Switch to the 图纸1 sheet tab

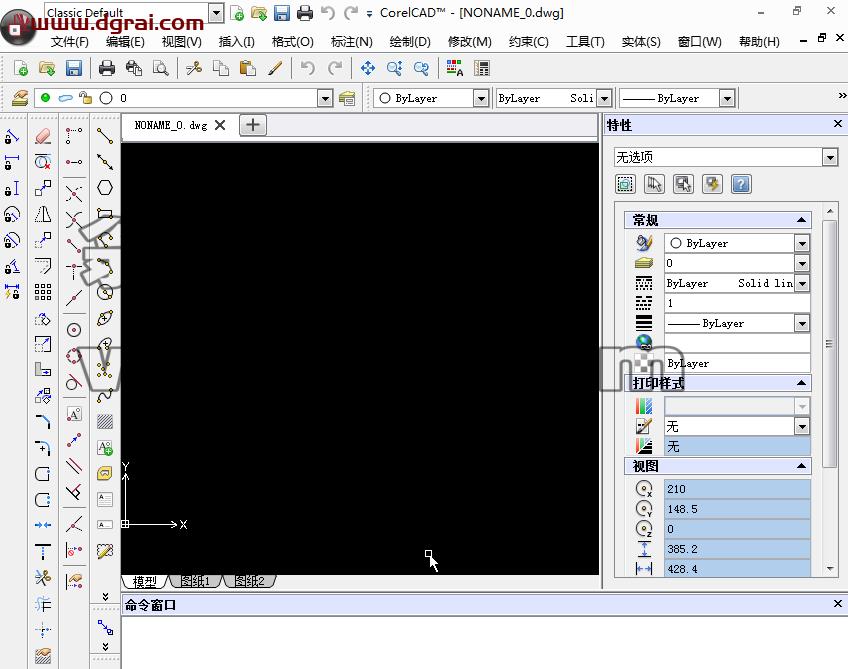[195, 581]
